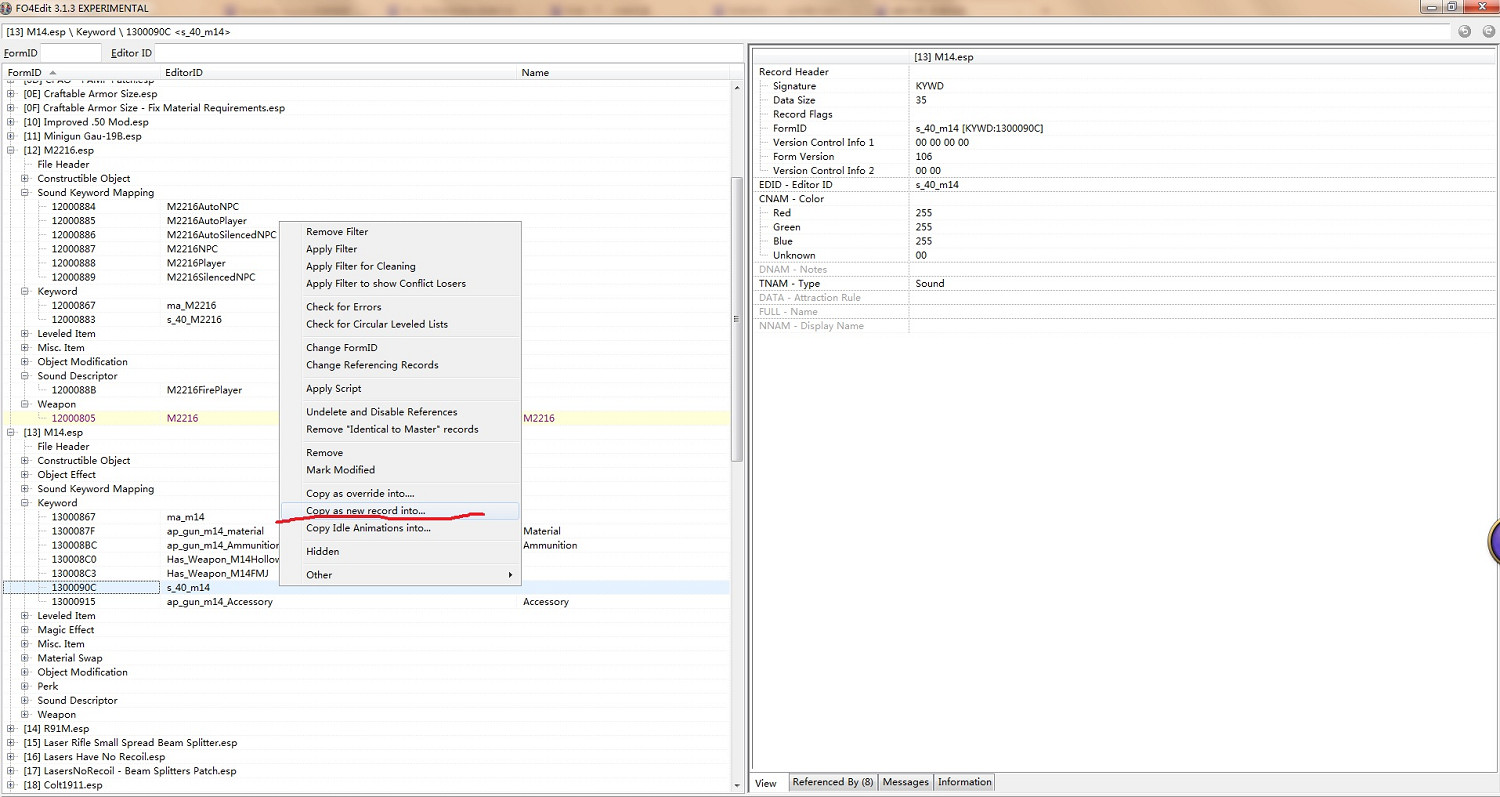This screenshot has height=797, width=1500.
Task: Click the FO4Edit title bar app icon
Action: coord(7,8)
